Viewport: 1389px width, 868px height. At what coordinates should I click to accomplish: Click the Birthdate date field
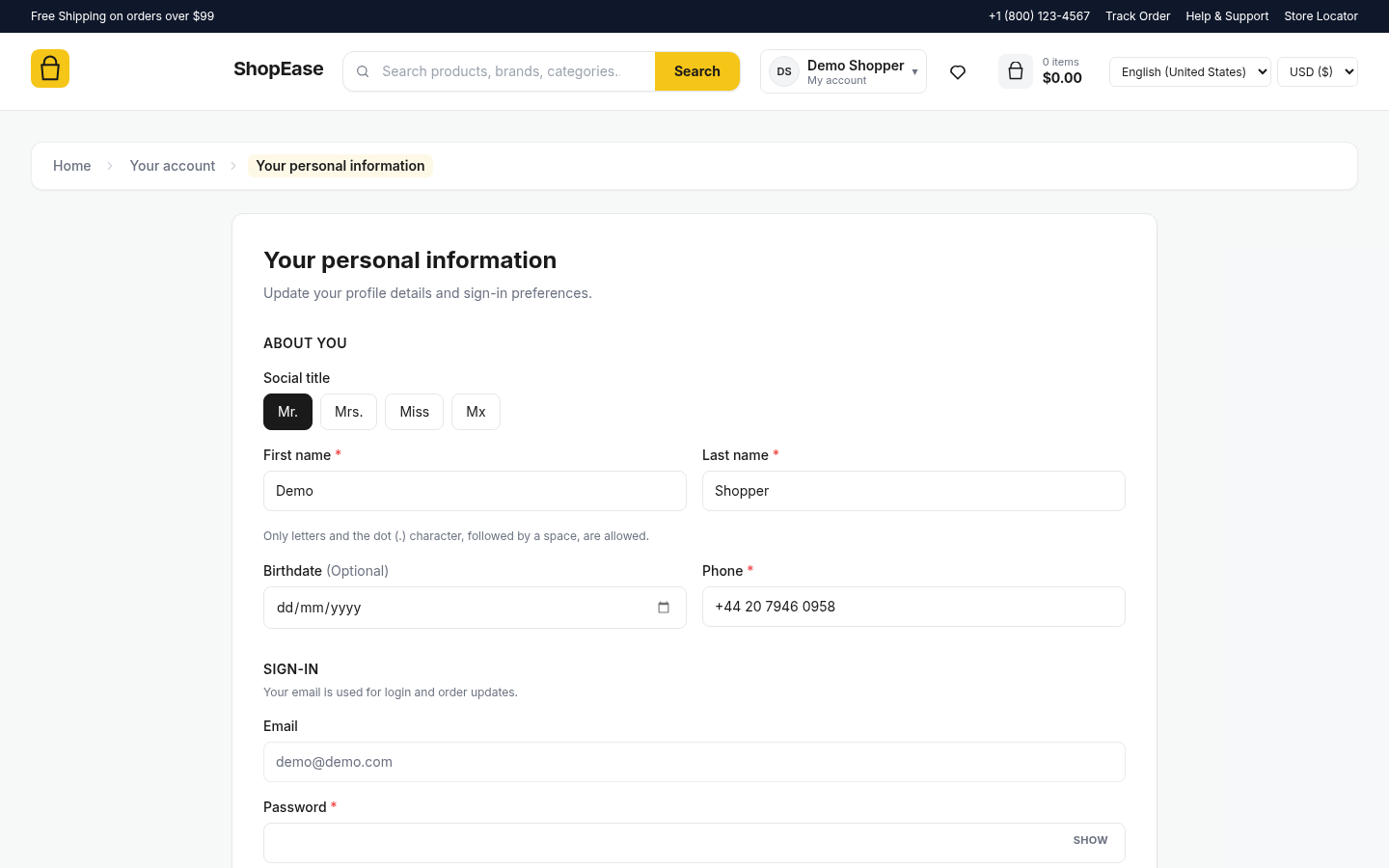(475, 608)
